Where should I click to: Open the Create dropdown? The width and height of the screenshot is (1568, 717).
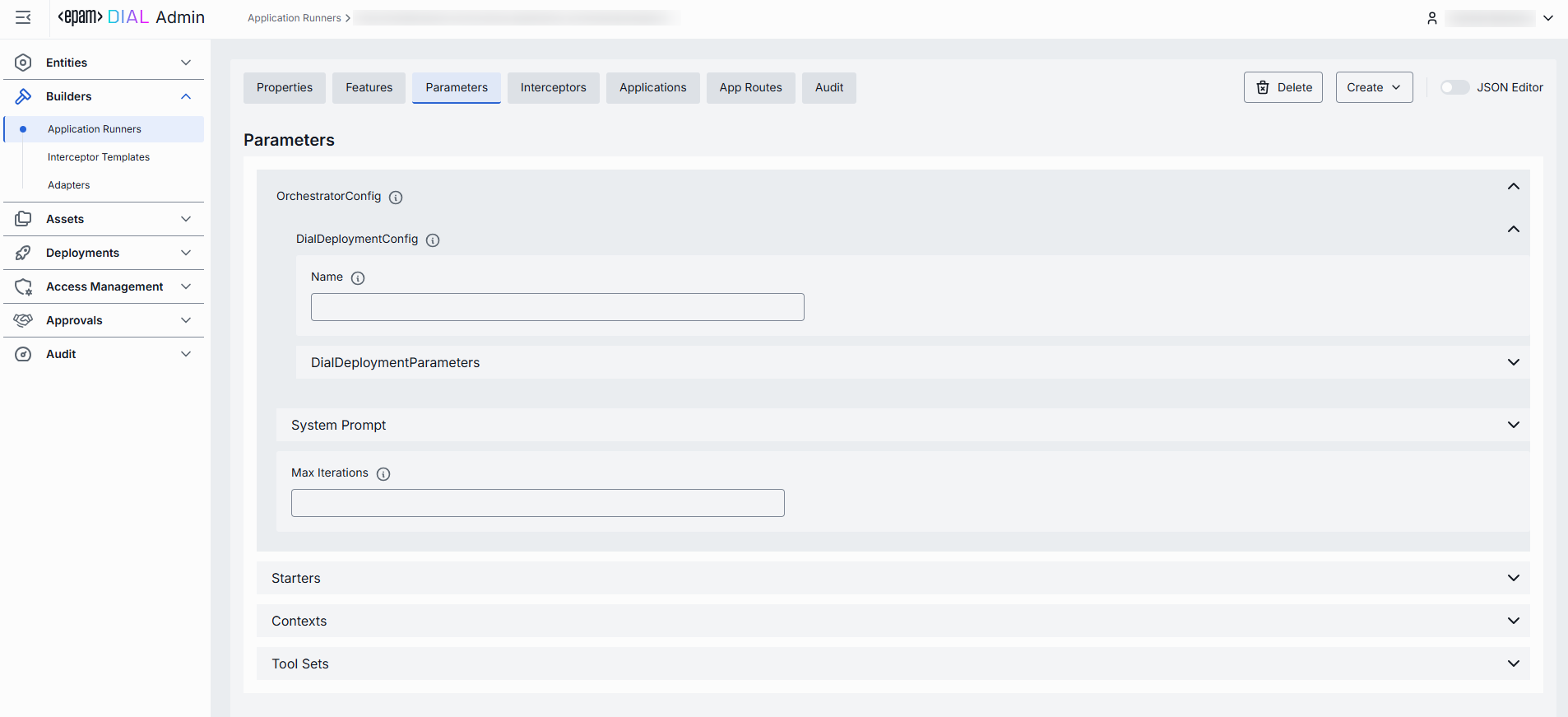click(x=1373, y=87)
